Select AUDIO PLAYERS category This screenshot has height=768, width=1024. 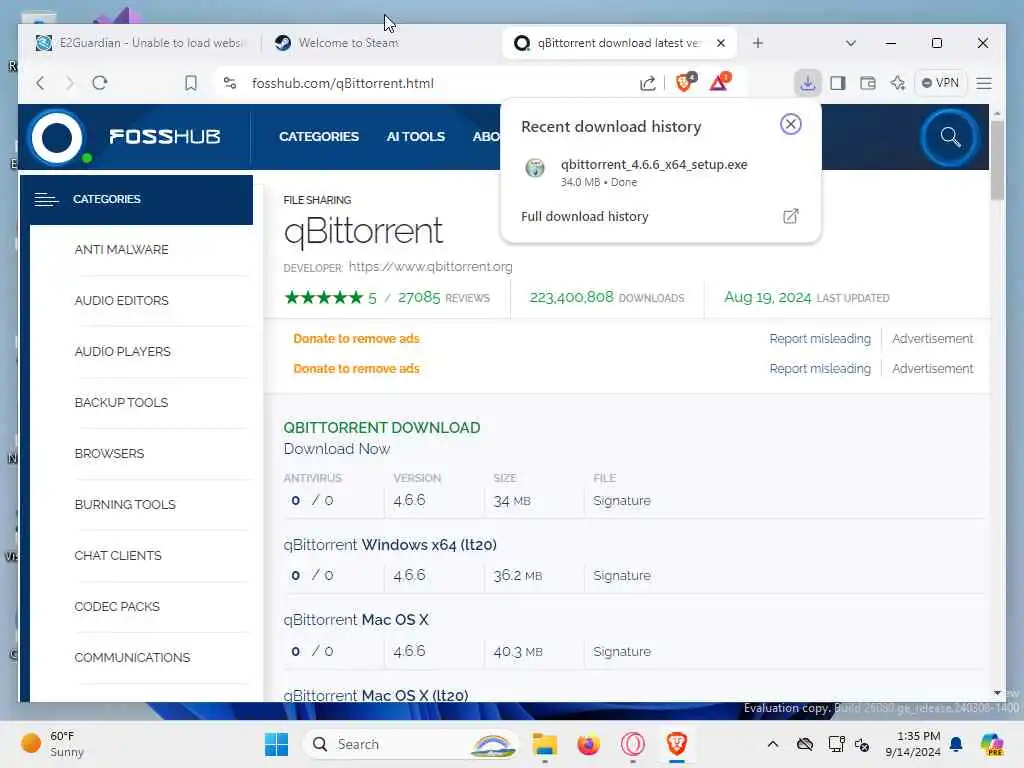[x=123, y=351]
